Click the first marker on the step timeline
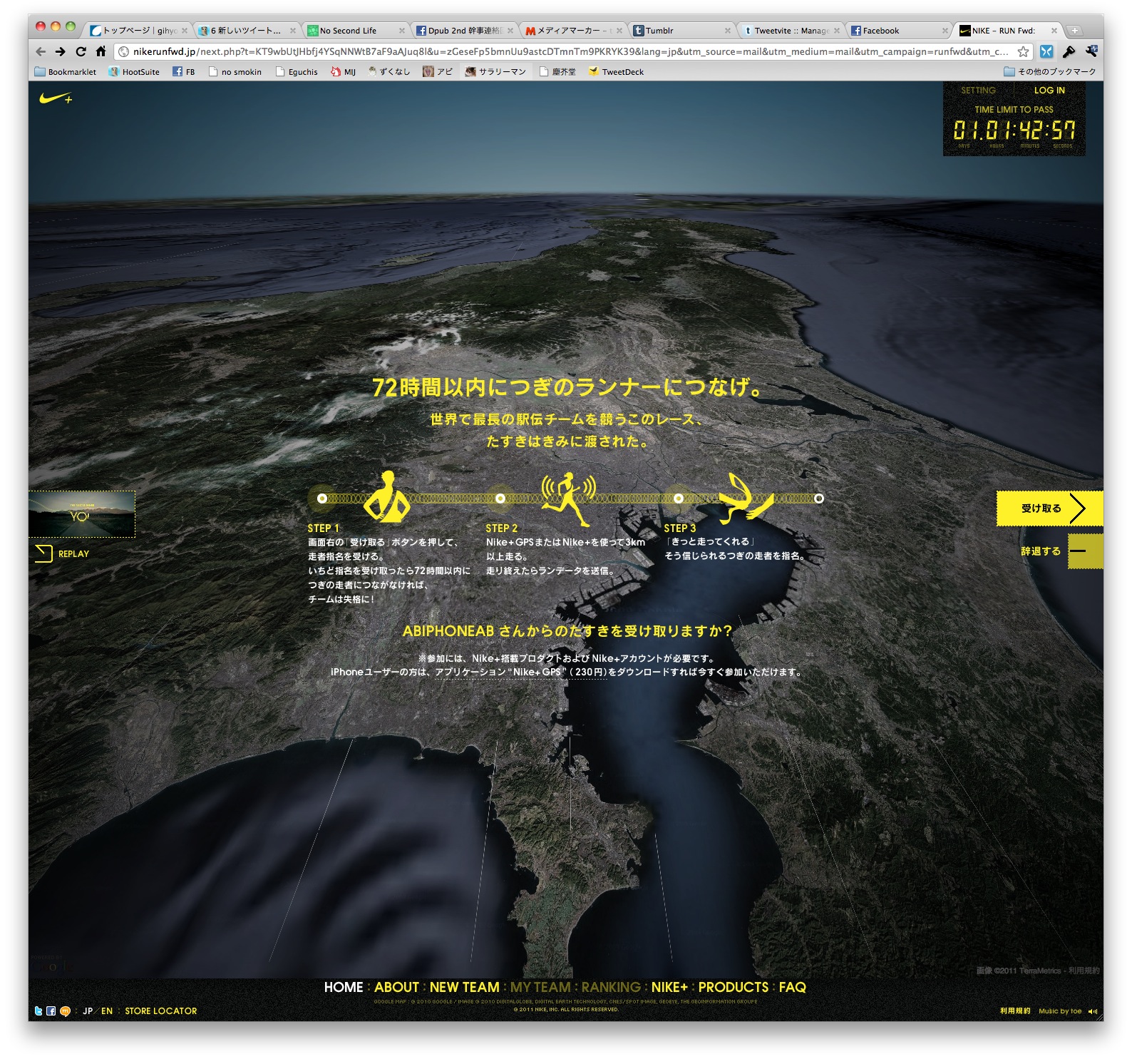This screenshot has height=1064, width=1132. click(322, 498)
